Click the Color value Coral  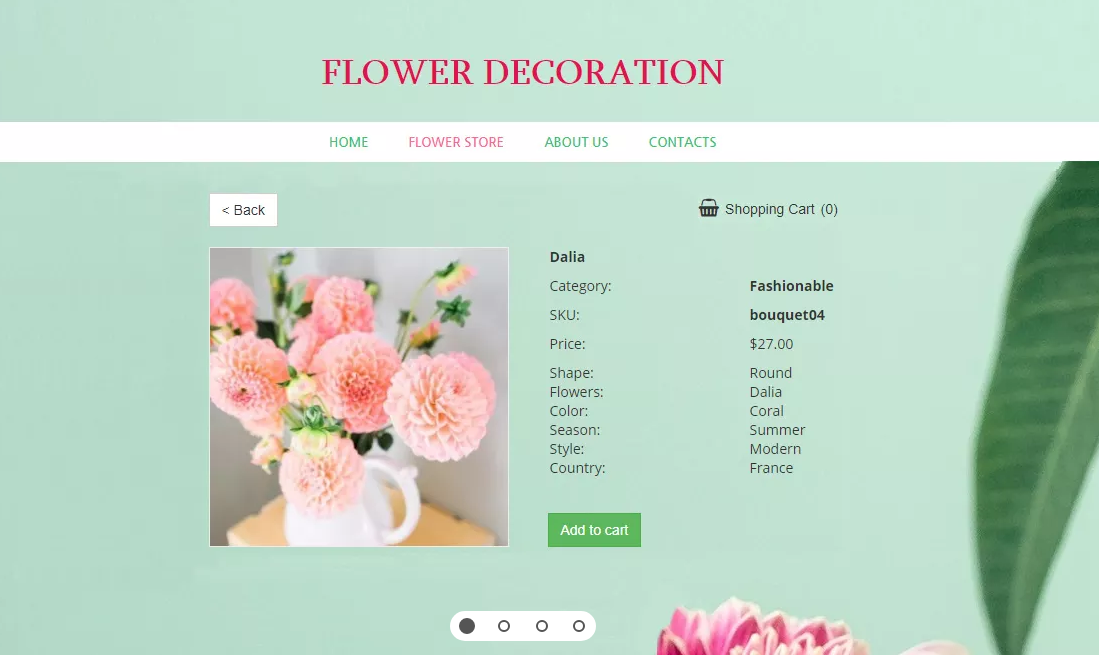[x=766, y=411]
